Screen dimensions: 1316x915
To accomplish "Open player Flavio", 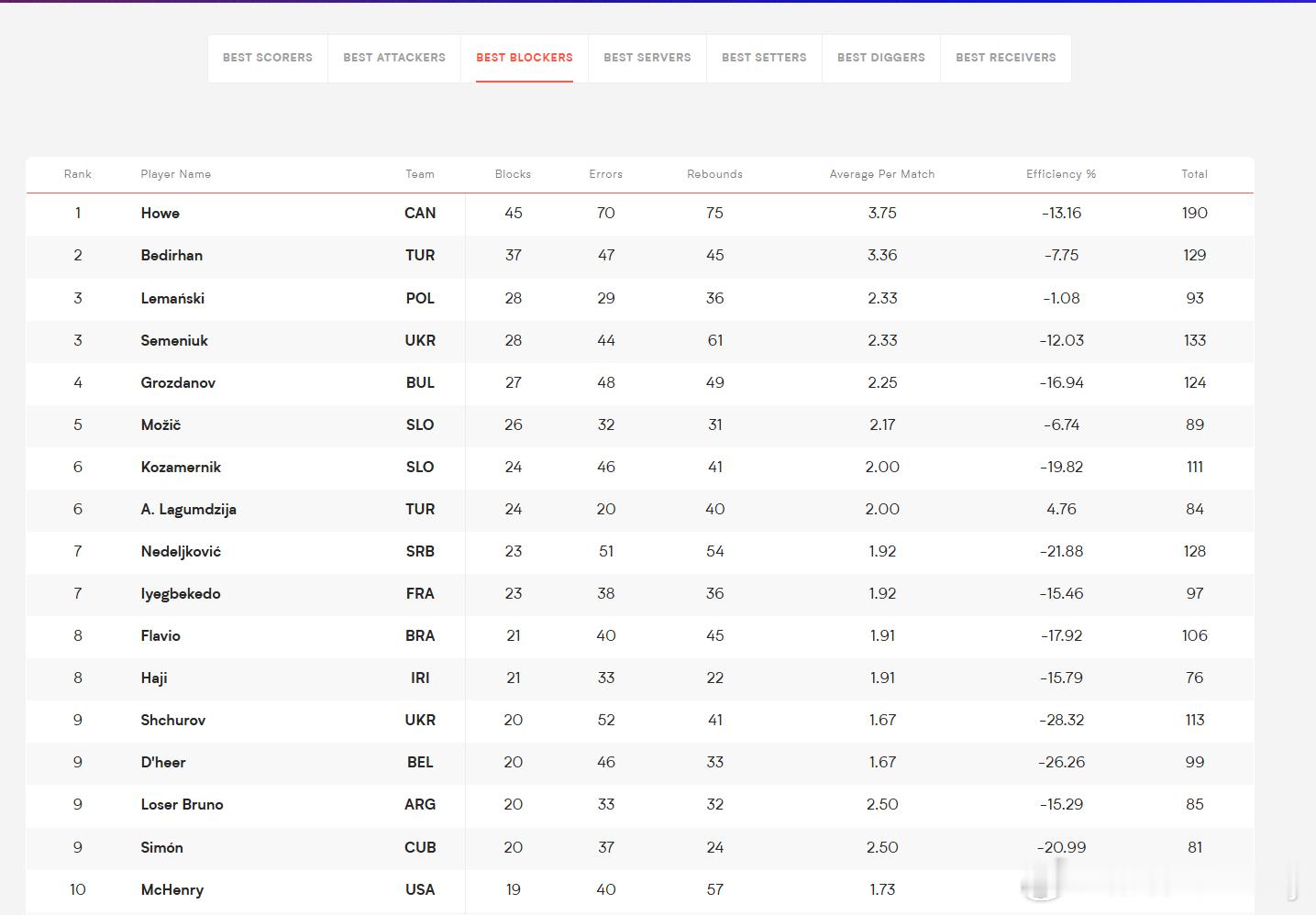I will click(x=160, y=636).
